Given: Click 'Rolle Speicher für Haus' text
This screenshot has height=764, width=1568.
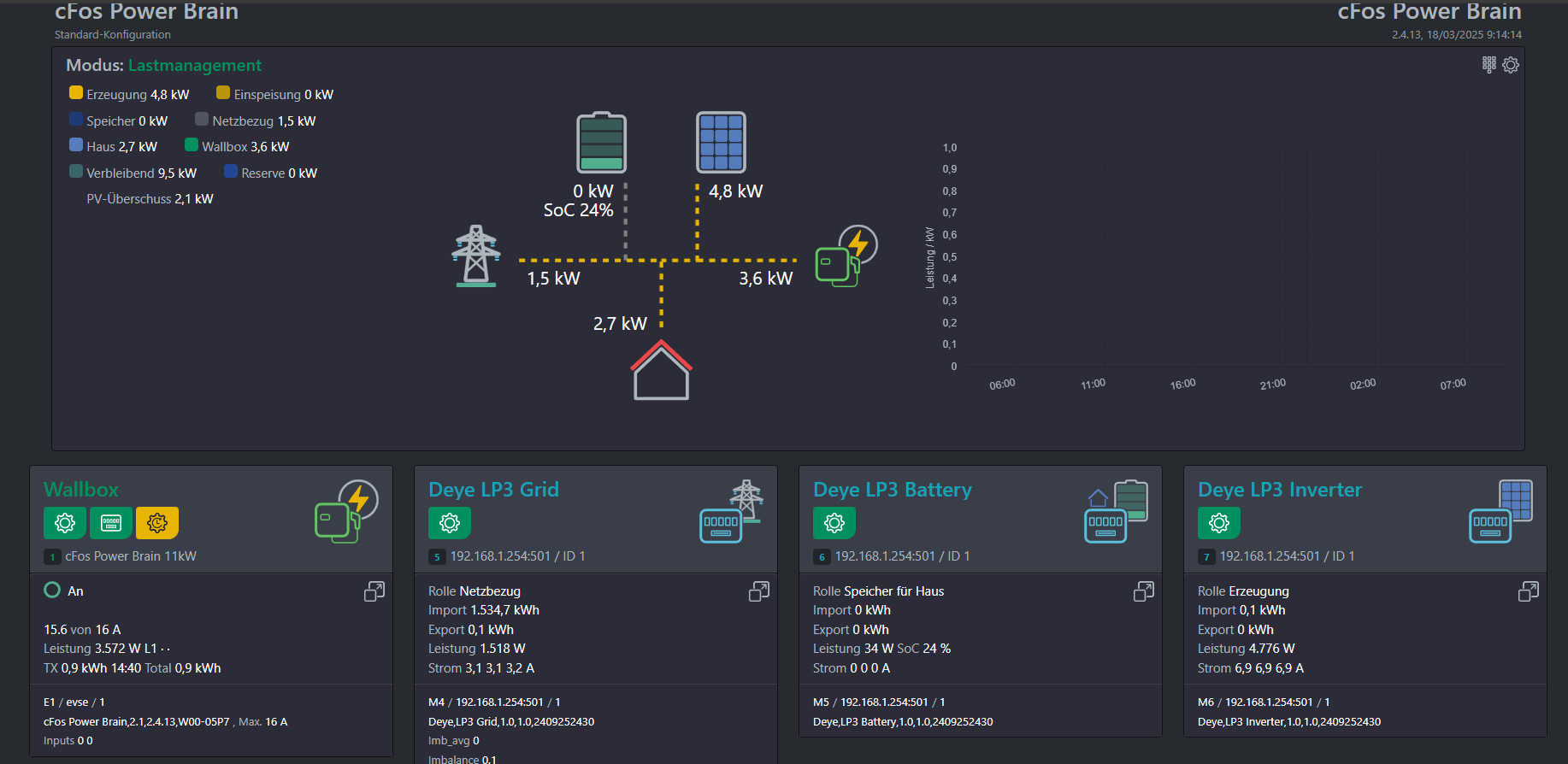Looking at the screenshot, I should (878, 591).
